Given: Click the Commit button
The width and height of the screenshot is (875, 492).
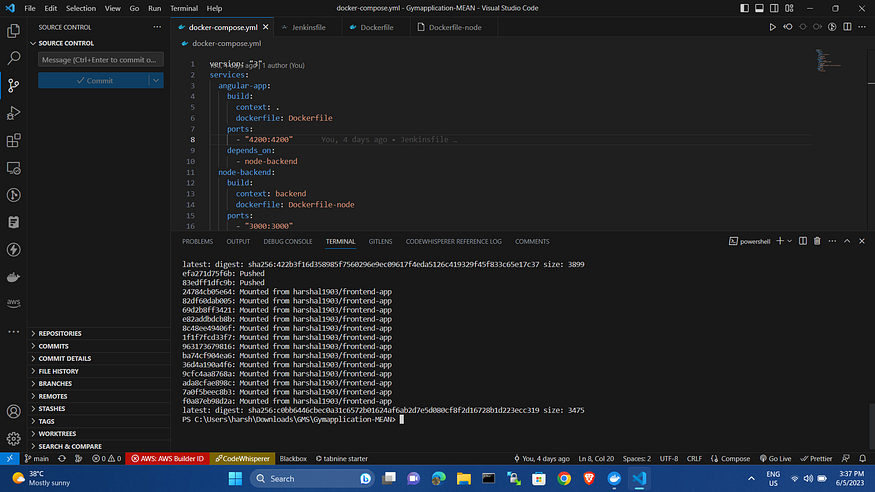Looking at the screenshot, I should (x=94, y=80).
